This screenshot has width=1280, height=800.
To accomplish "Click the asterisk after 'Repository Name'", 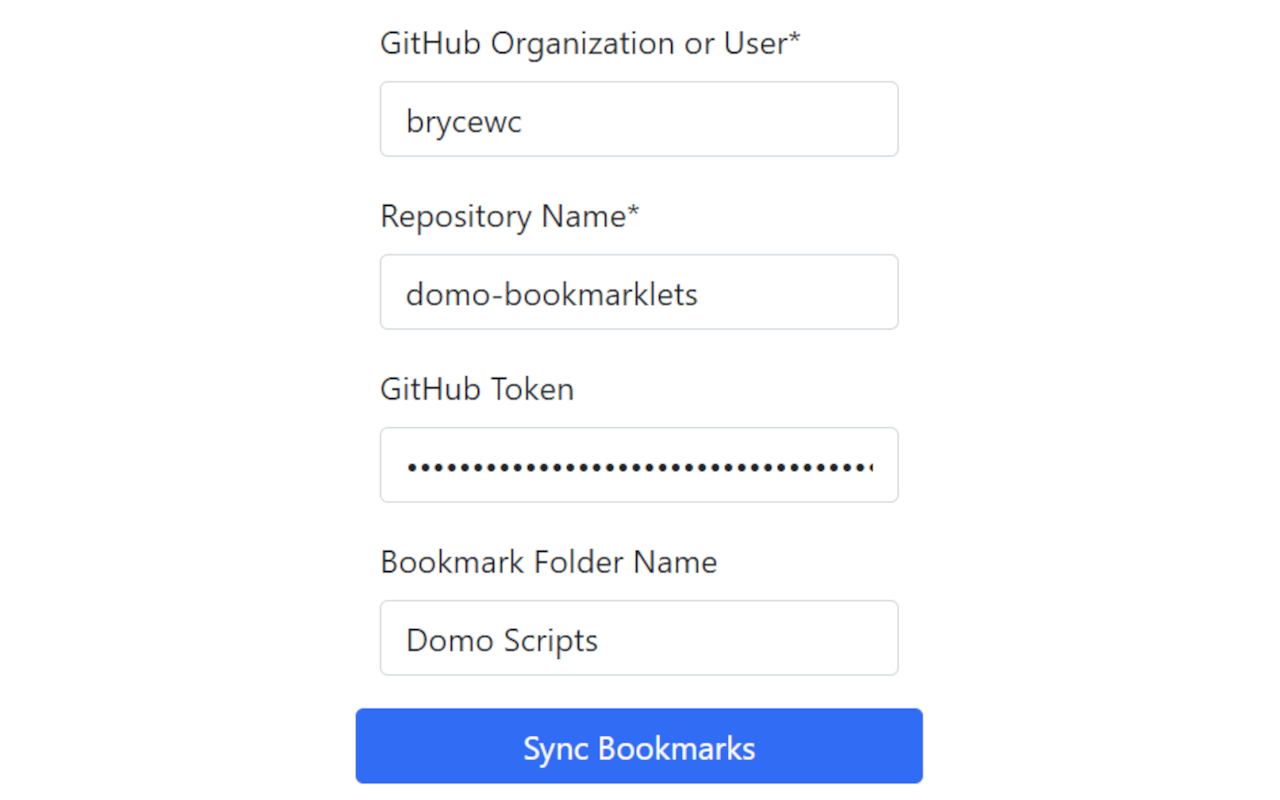I will point(633,212).
